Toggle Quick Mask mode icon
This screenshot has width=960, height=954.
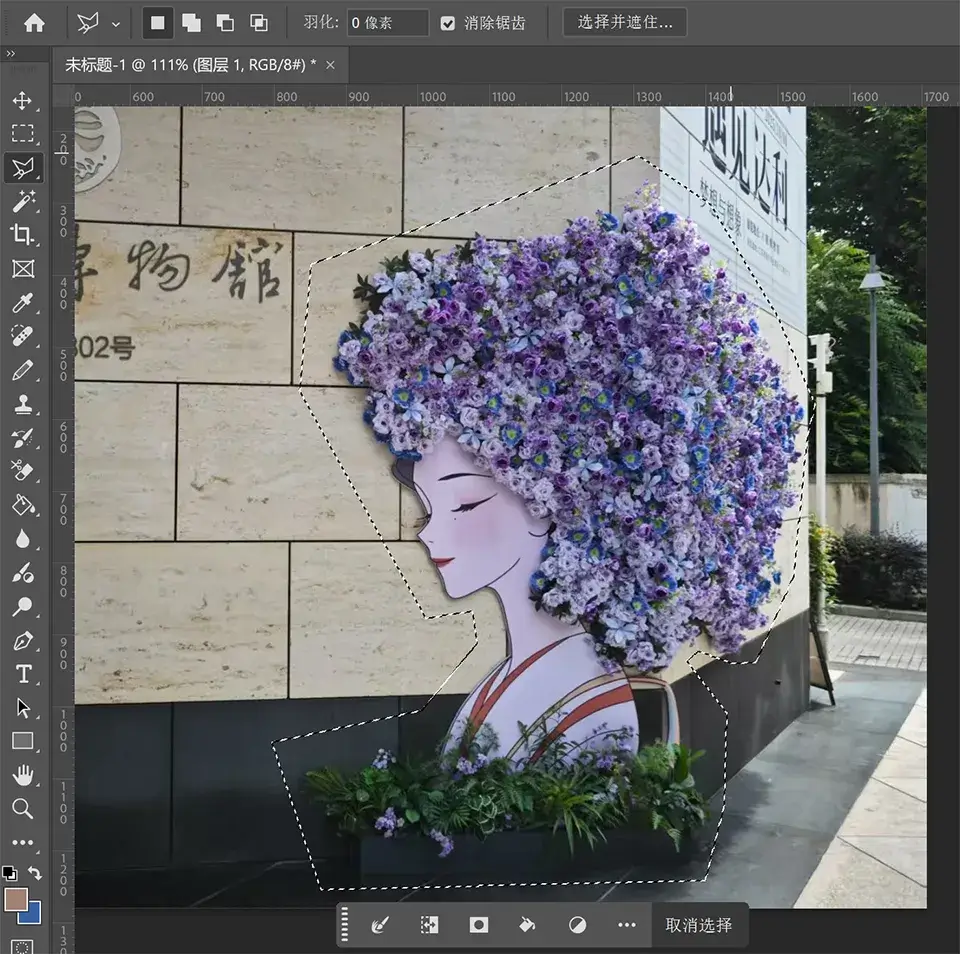click(x=22, y=946)
